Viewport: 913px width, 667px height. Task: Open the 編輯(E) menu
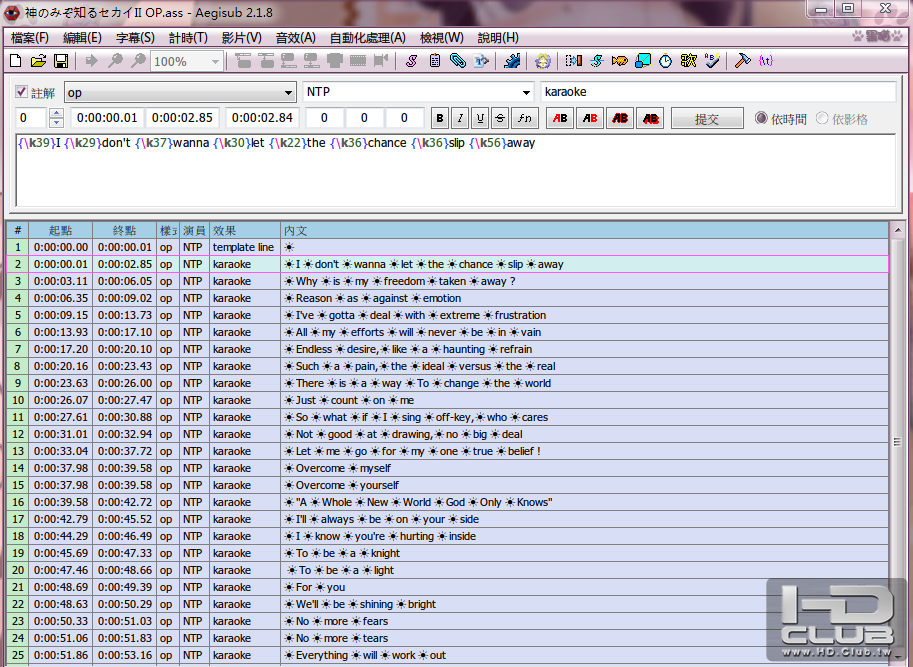[82, 38]
